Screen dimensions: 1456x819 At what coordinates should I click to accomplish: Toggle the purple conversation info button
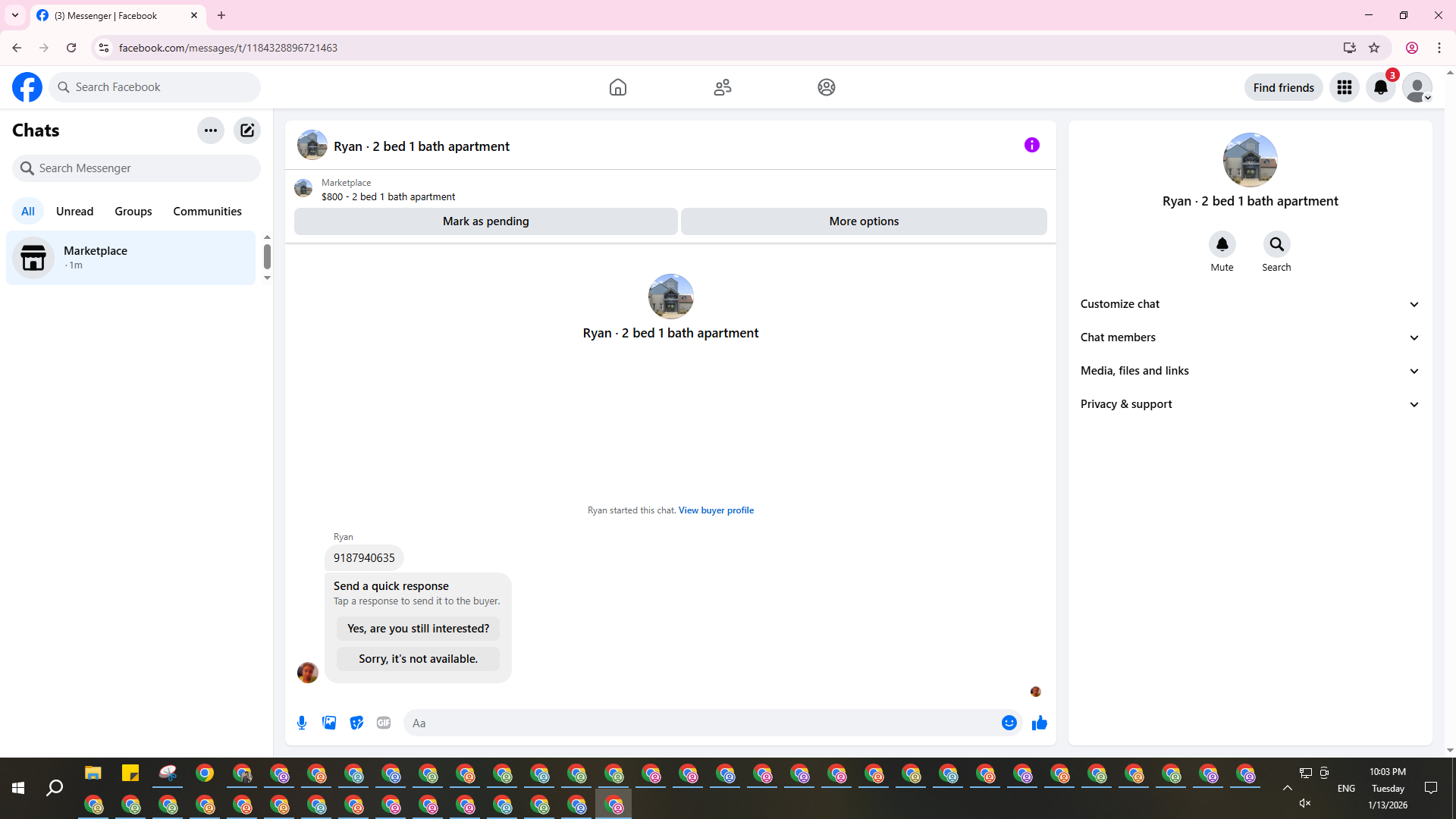pos(1031,145)
